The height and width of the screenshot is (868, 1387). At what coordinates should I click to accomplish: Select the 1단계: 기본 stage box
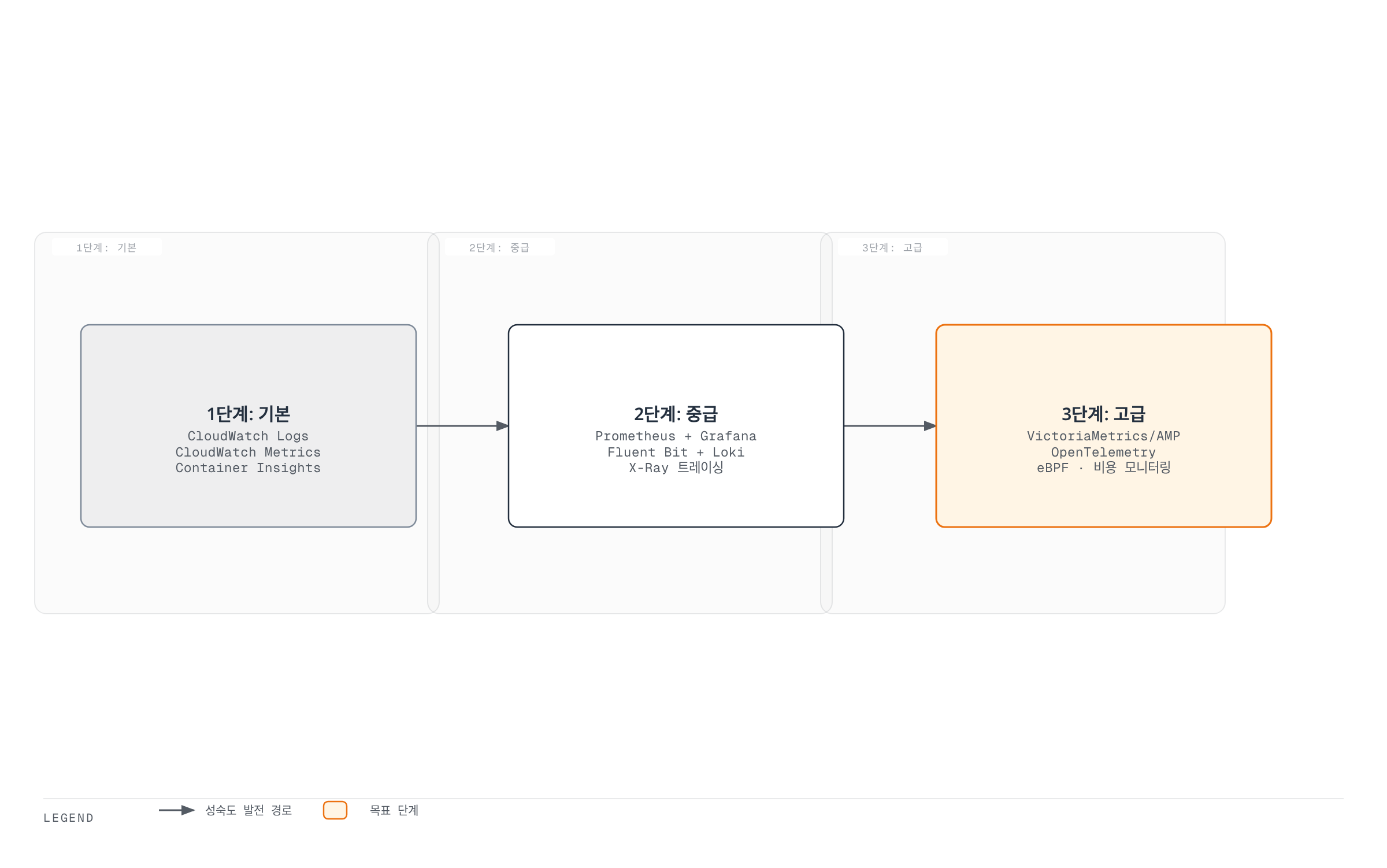pyautogui.click(x=249, y=426)
